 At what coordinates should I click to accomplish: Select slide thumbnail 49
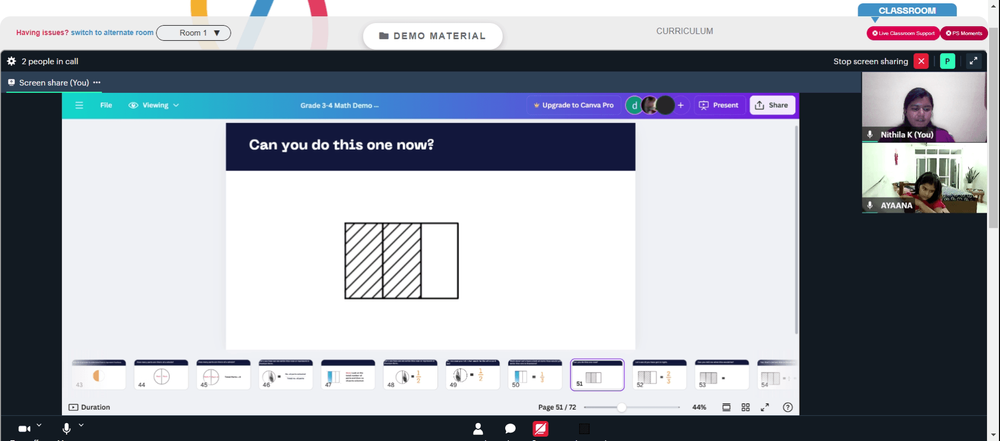coord(473,375)
